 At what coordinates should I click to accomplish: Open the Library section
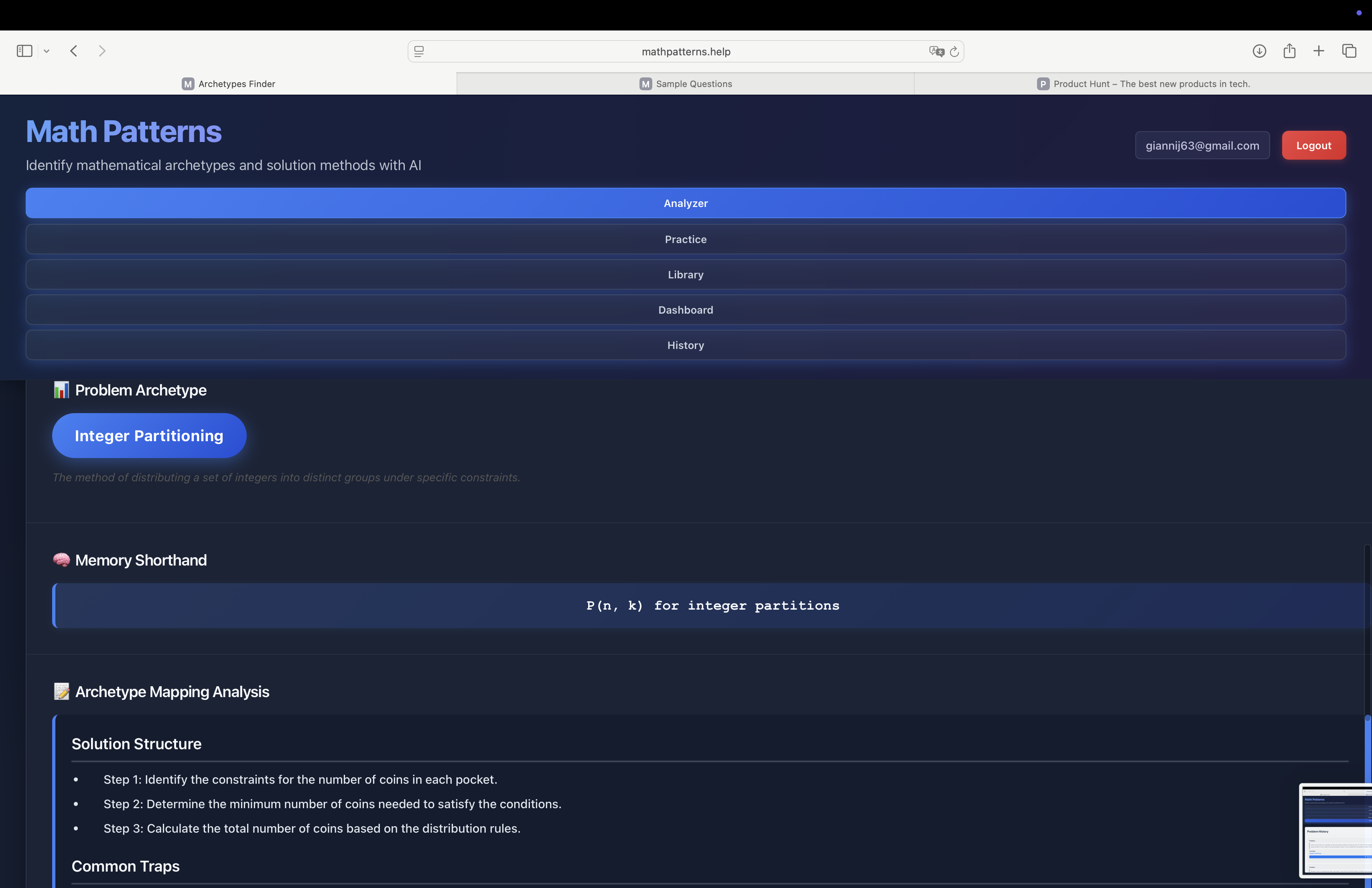[x=686, y=274]
